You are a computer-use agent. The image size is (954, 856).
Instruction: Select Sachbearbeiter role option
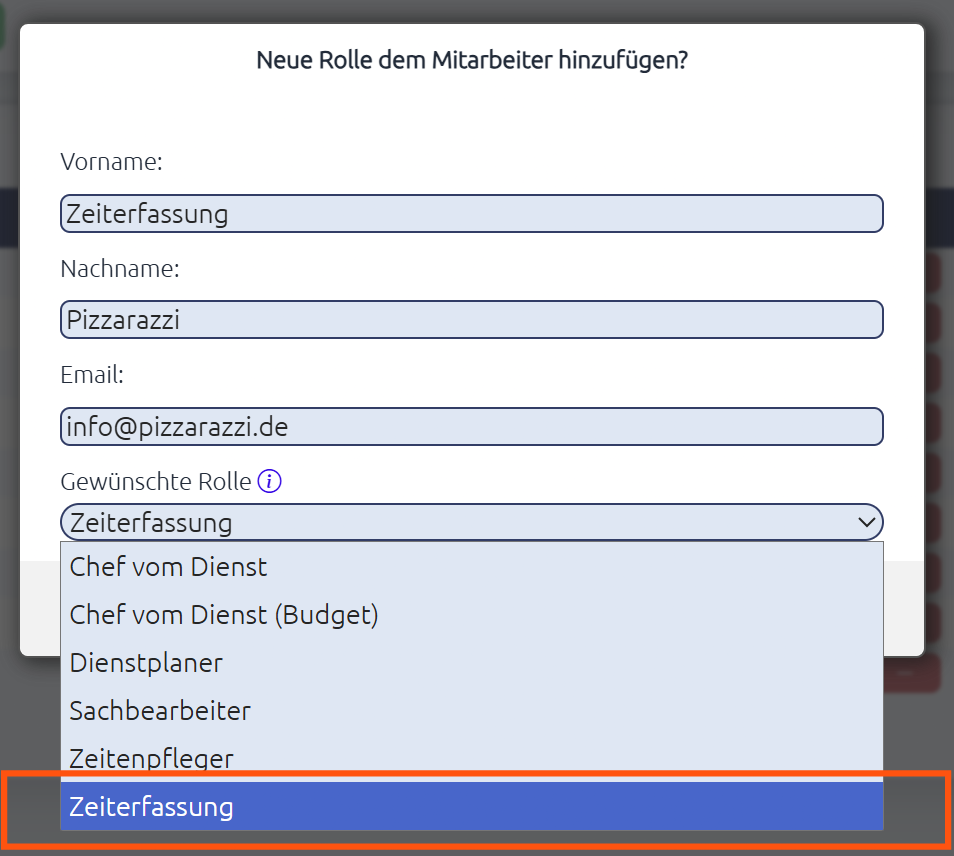[472, 711]
